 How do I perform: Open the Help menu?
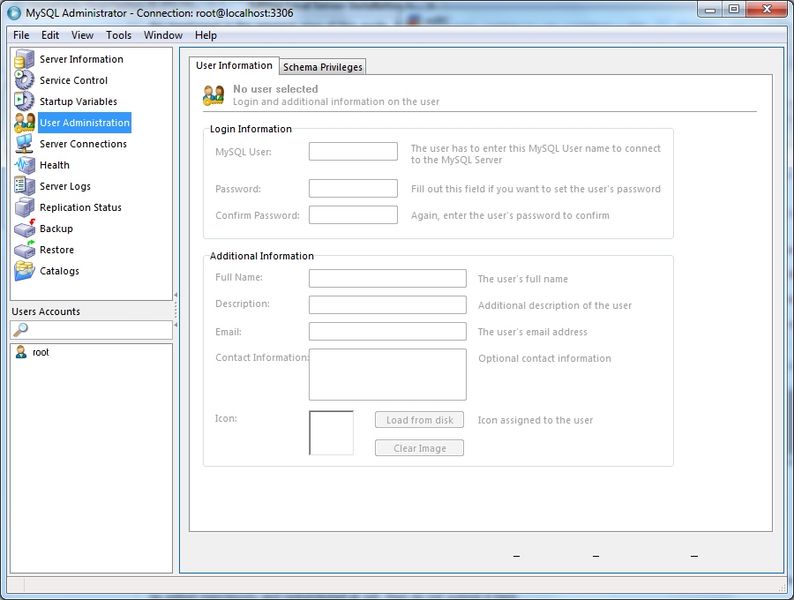[x=206, y=35]
